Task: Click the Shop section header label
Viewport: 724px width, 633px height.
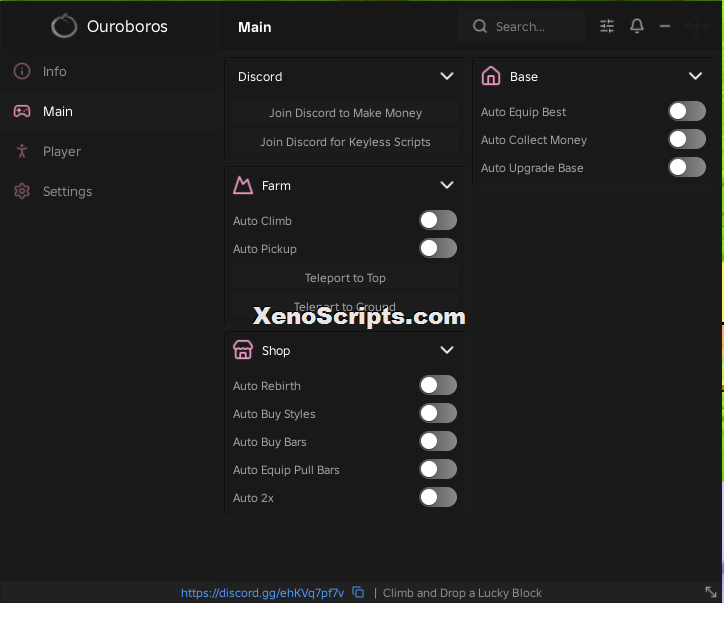Action: (276, 350)
